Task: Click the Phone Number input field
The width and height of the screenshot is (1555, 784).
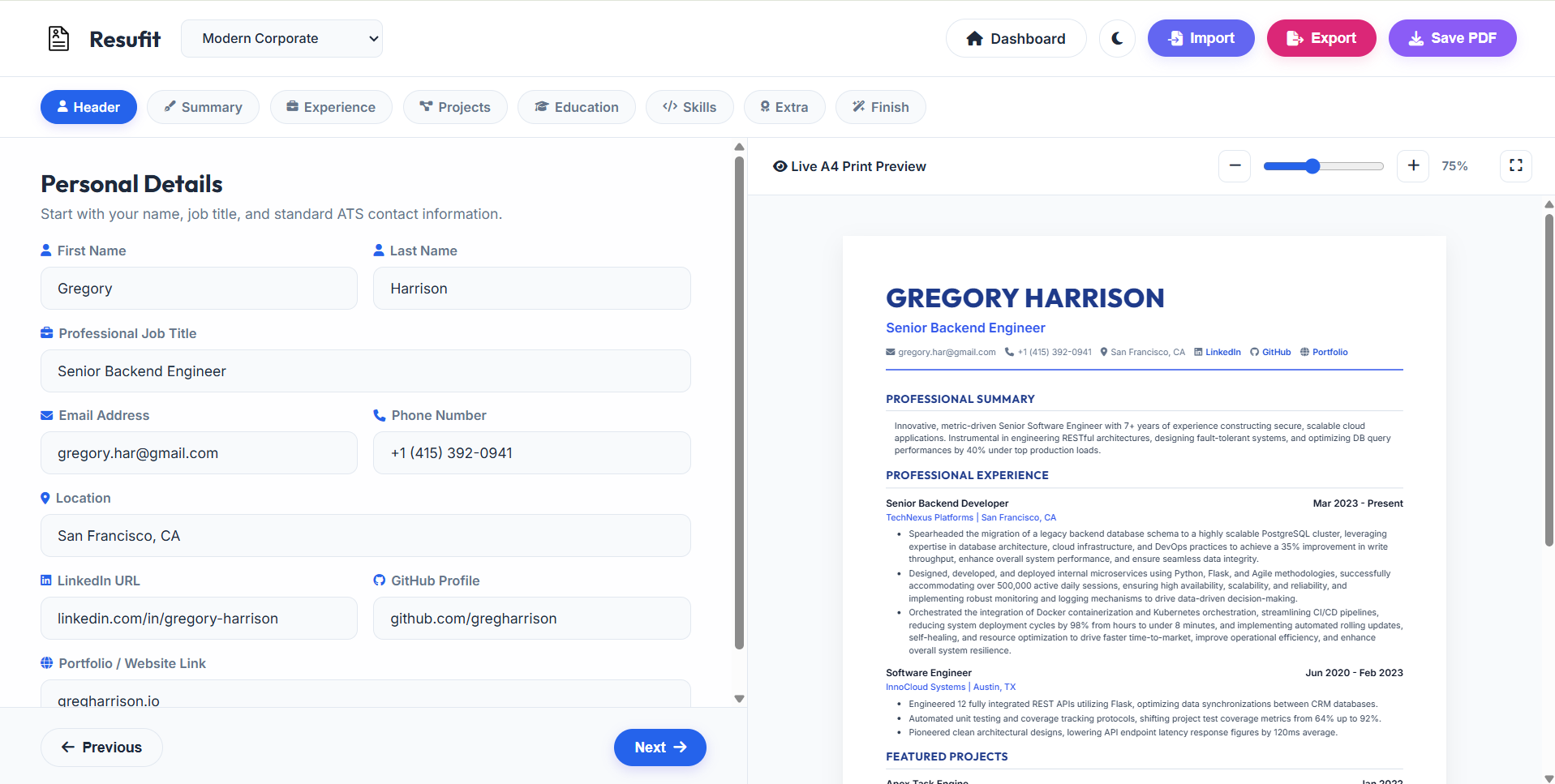Action: click(x=532, y=453)
